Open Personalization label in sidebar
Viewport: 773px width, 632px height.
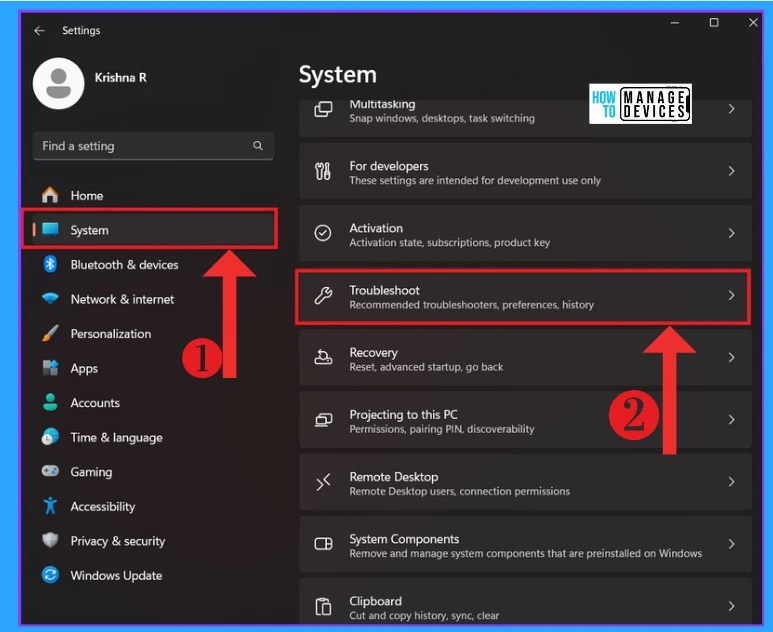click(111, 334)
